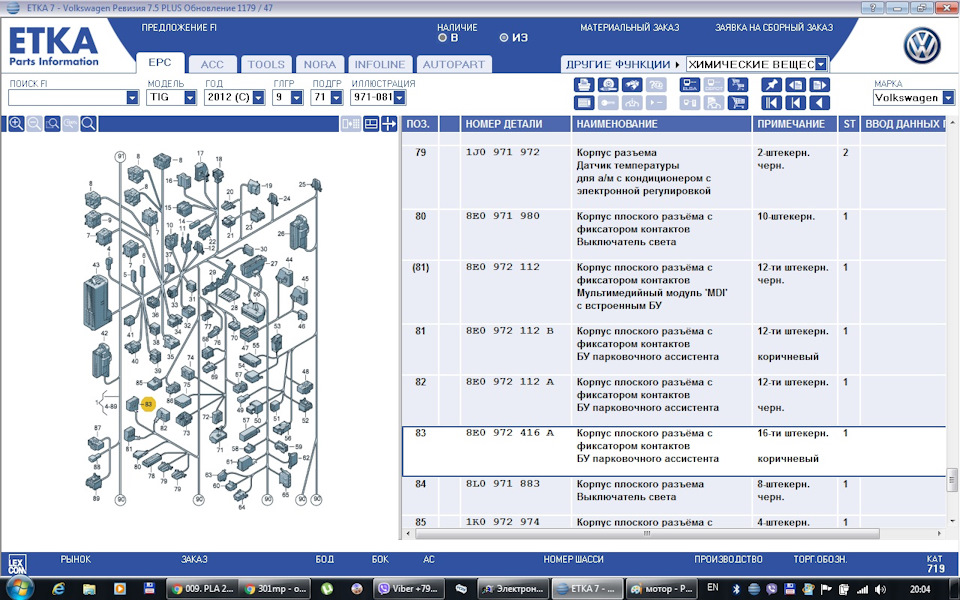Click the horizontal scrollbar under parts table
The height and width of the screenshot is (600, 960).
coord(647,534)
